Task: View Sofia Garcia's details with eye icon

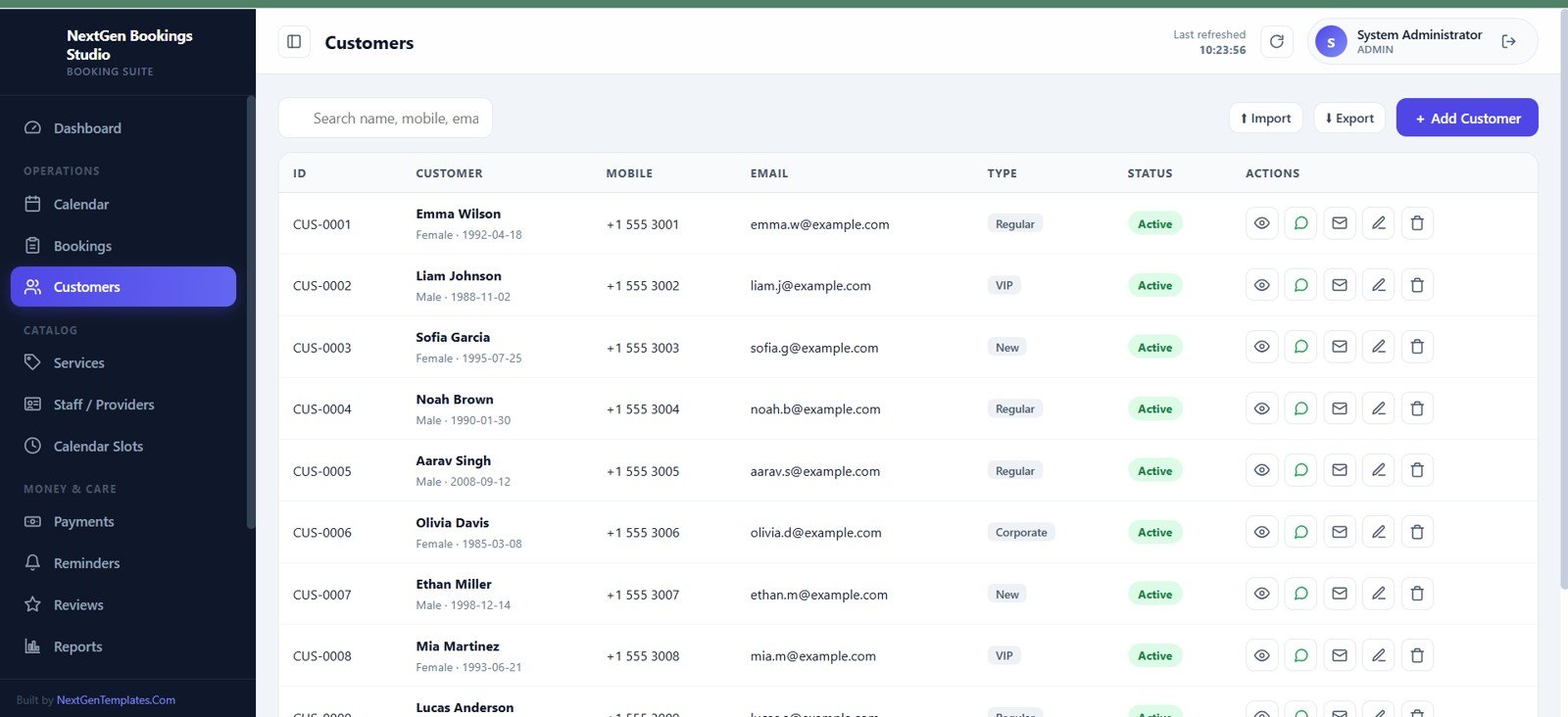Action: coord(1262,347)
